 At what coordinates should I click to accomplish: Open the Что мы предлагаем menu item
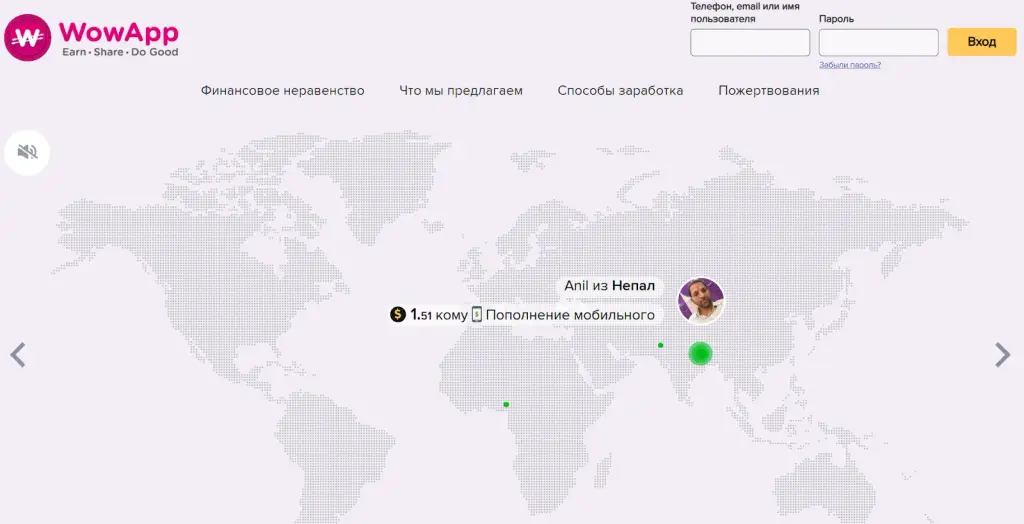tap(461, 91)
